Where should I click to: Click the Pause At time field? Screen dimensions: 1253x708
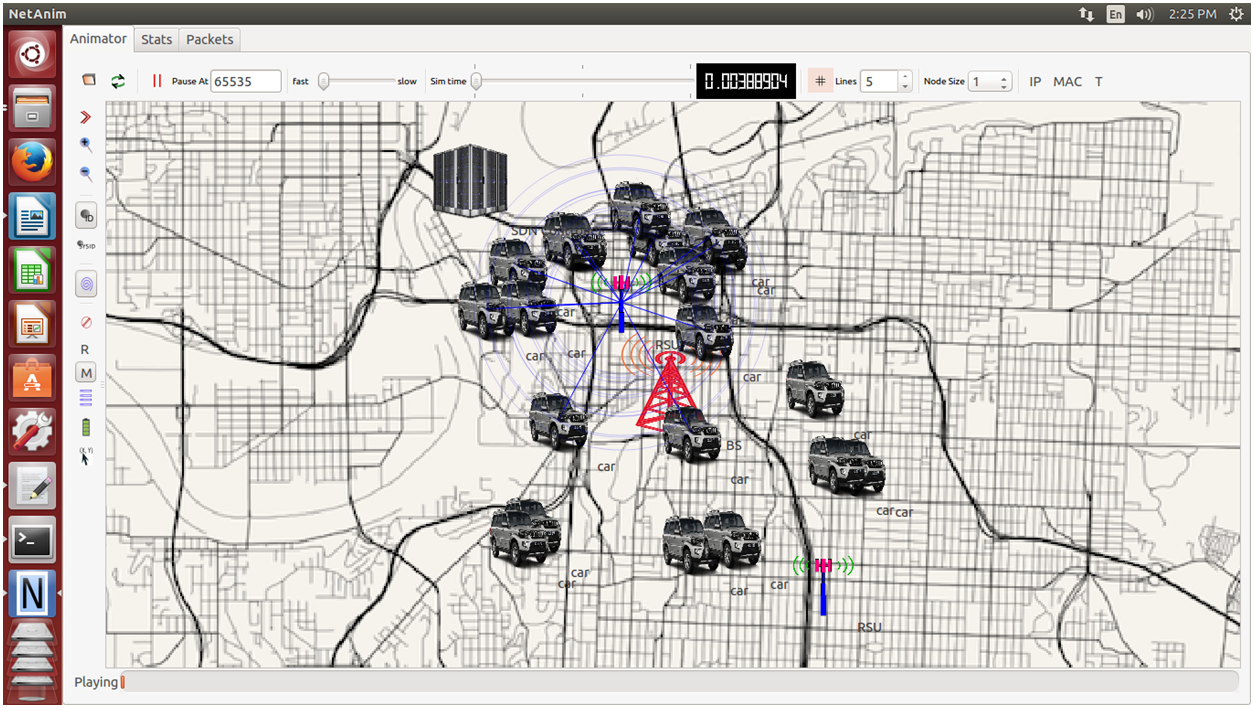coord(246,81)
